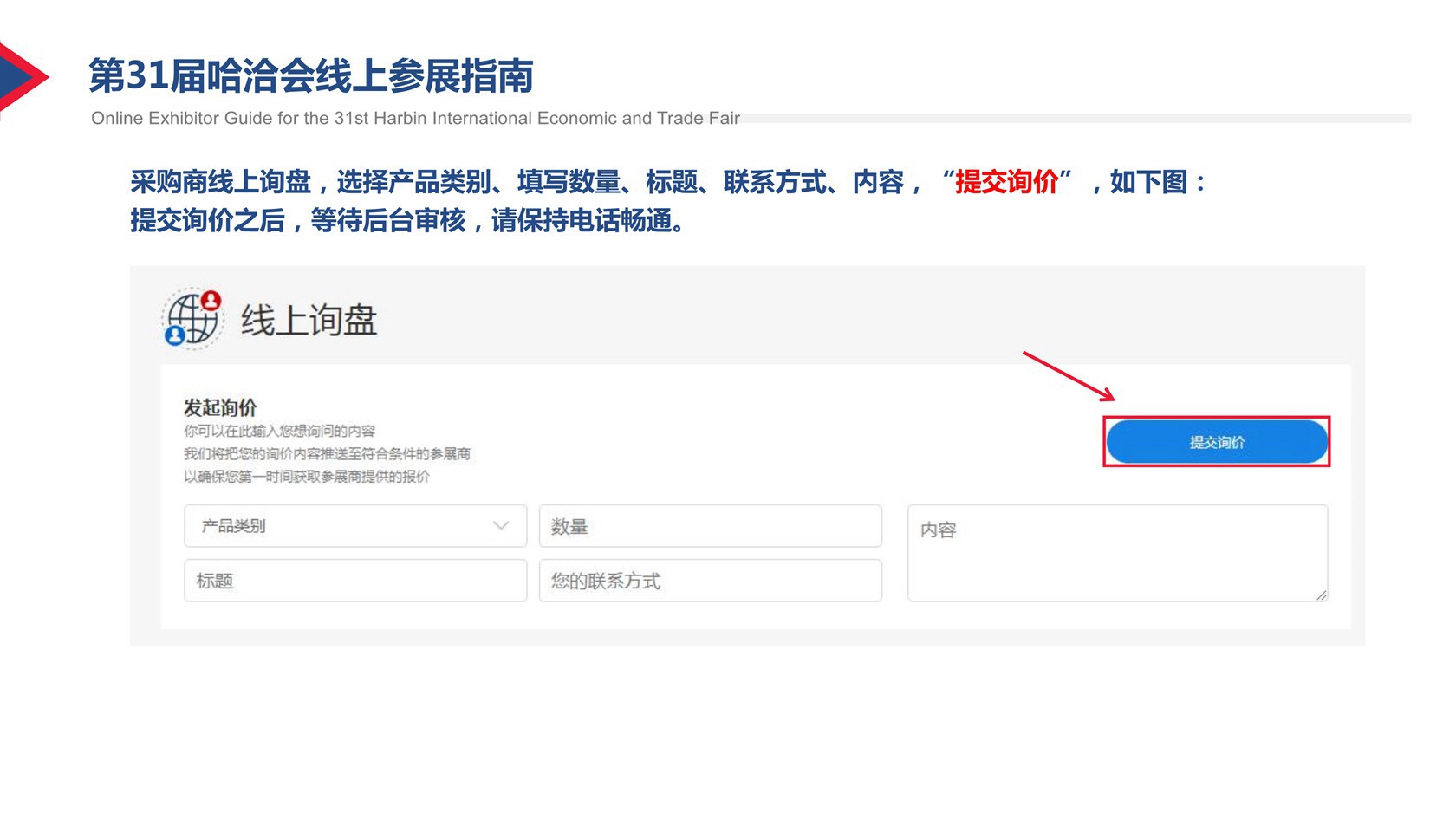Click the 您的联系方式 input field
Viewport: 1456px width, 819px height.
coord(711,581)
